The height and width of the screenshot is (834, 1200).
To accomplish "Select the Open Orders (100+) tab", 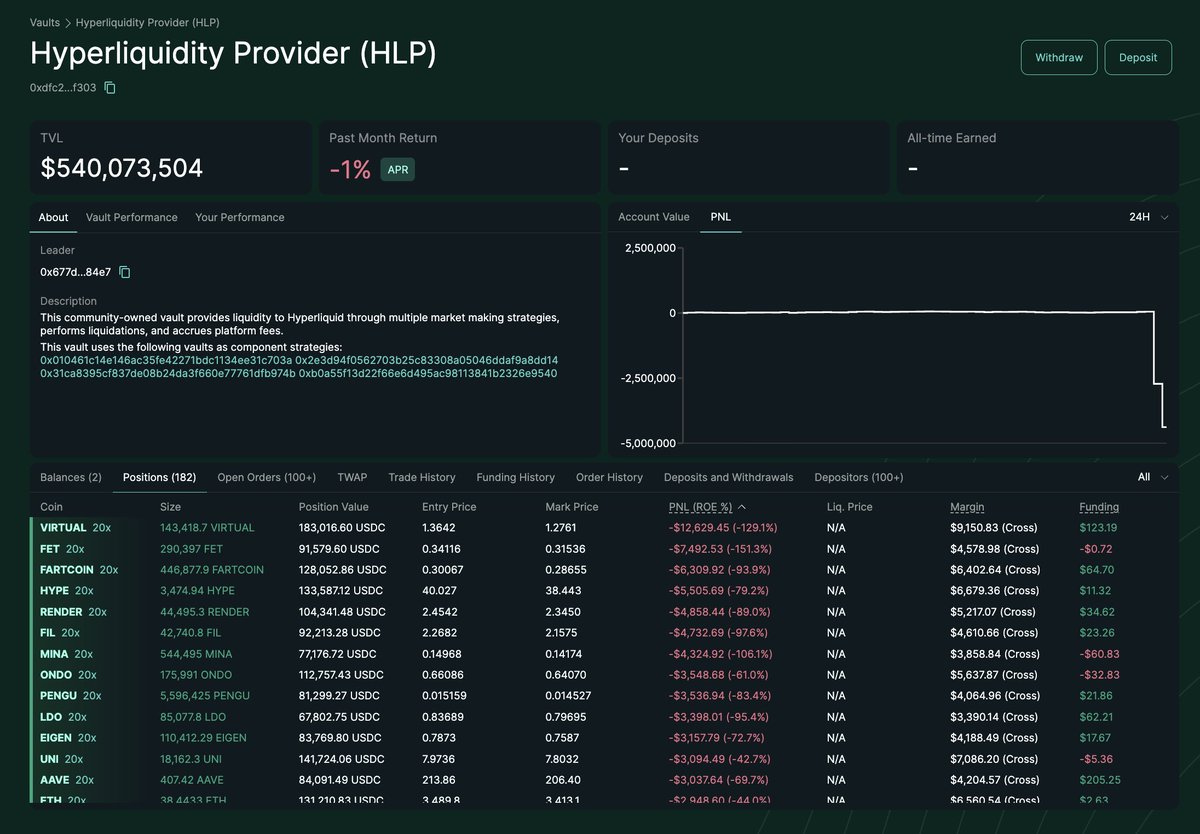I will pyautogui.click(x=266, y=478).
